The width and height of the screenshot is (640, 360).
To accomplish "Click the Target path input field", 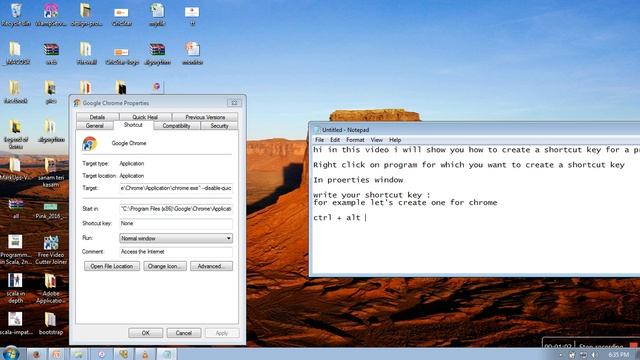I will (x=176, y=188).
